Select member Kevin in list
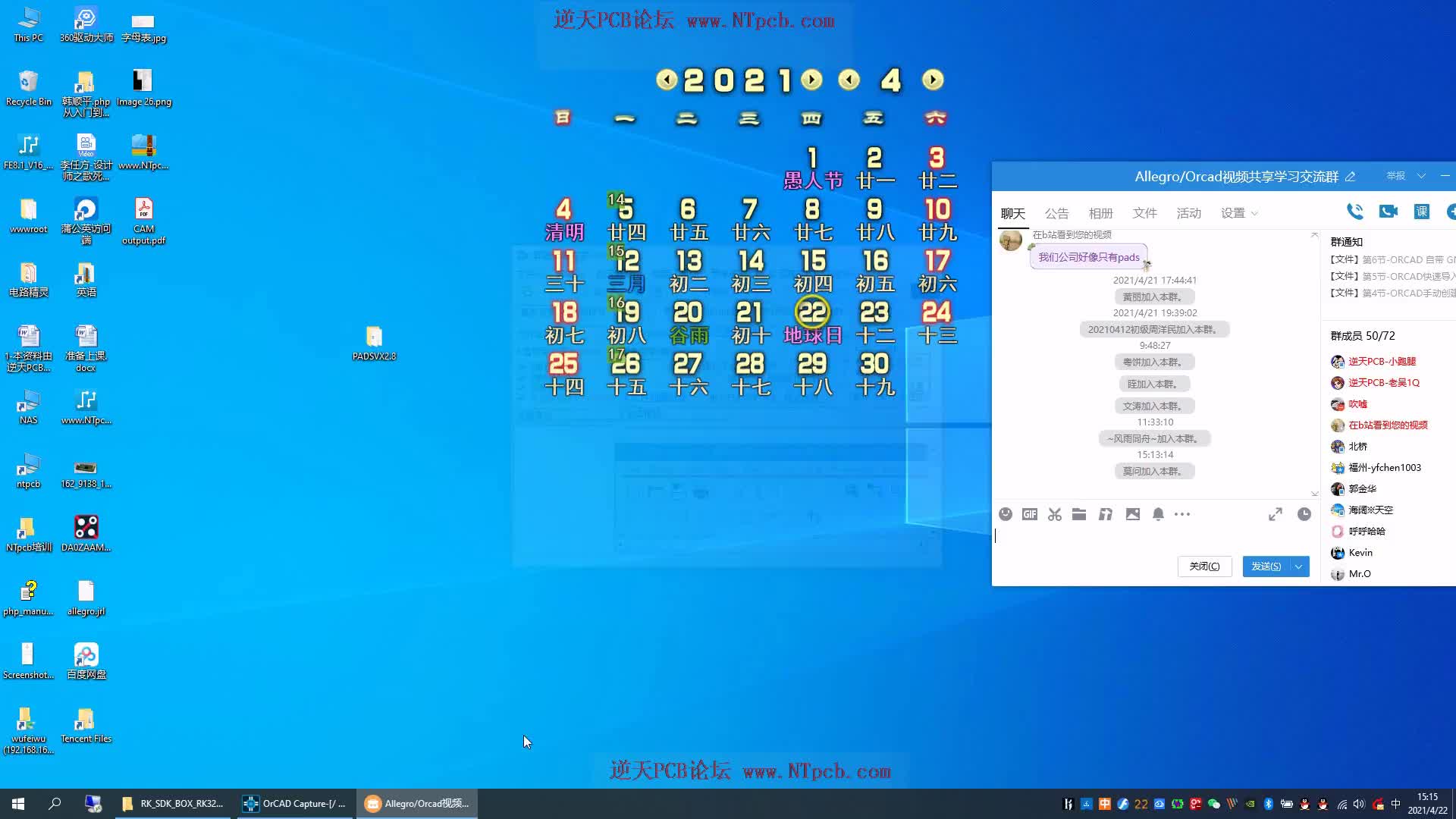Viewport: 1456px width, 819px height. pos(1360,553)
